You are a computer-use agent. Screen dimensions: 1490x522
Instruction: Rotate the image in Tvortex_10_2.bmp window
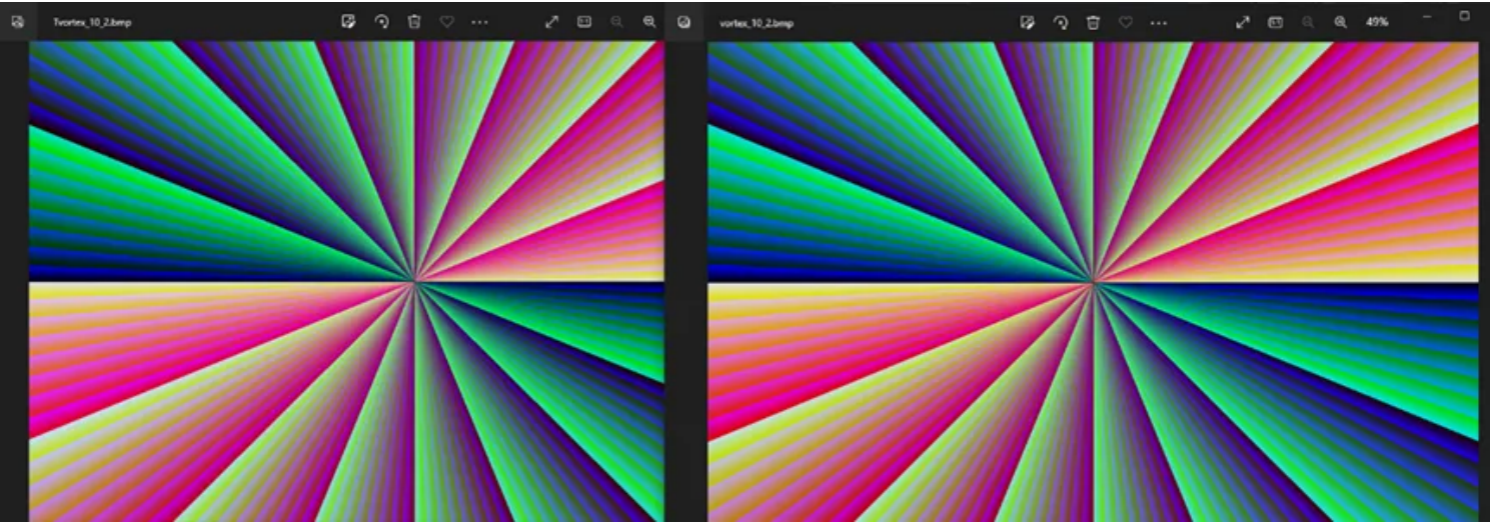tap(381, 22)
